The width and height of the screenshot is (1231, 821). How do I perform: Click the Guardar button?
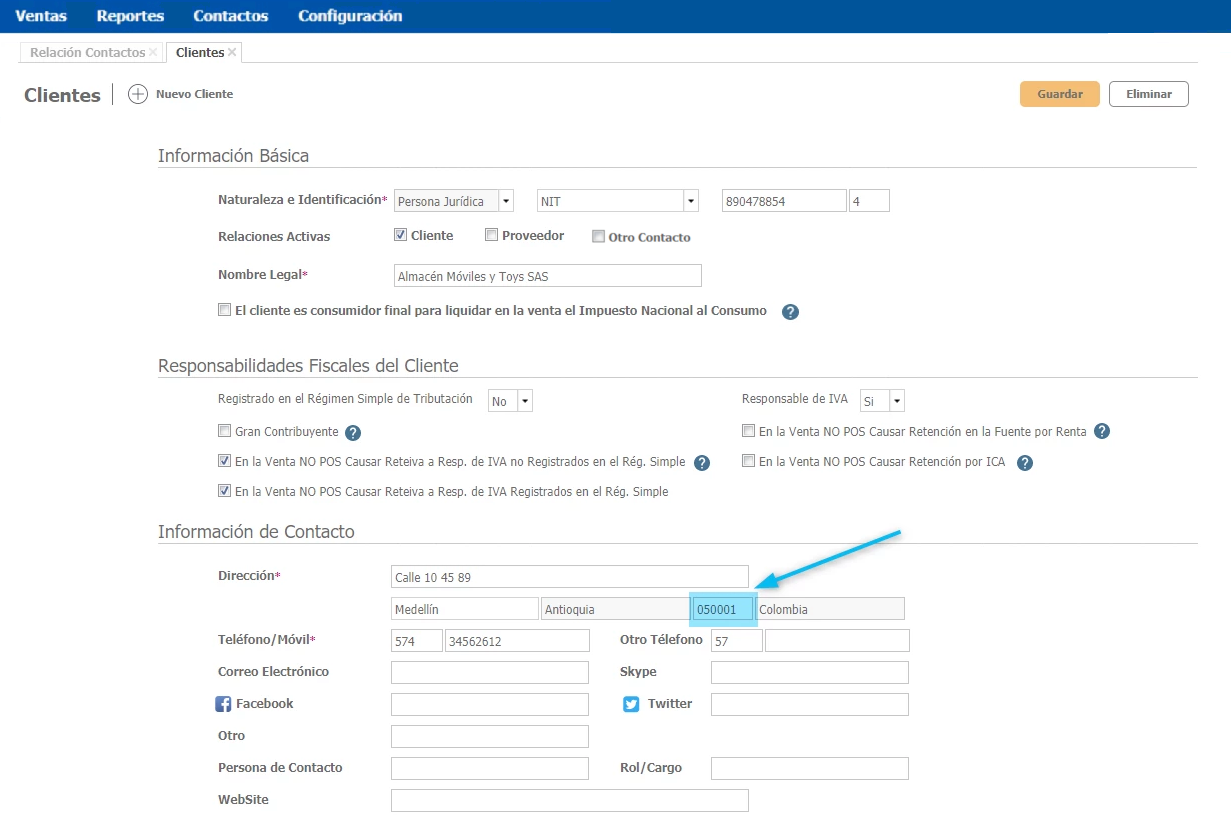click(x=1059, y=94)
